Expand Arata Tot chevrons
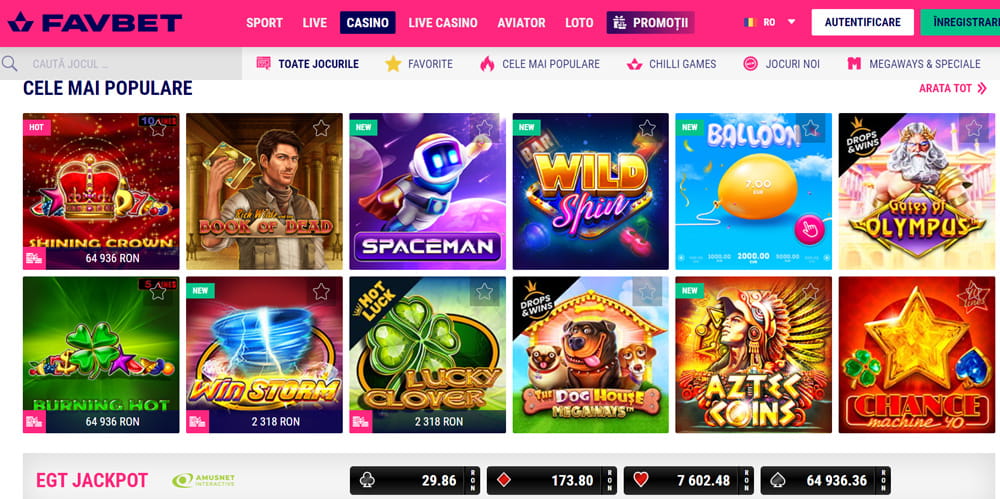Viewport: 1000px width, 499px height. (982, 89)
